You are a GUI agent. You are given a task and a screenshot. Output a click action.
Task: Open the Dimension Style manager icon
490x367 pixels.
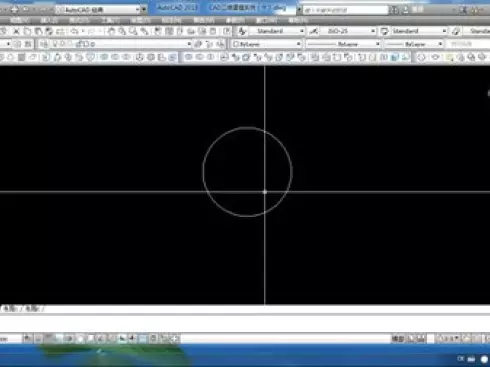click(314, 31)
